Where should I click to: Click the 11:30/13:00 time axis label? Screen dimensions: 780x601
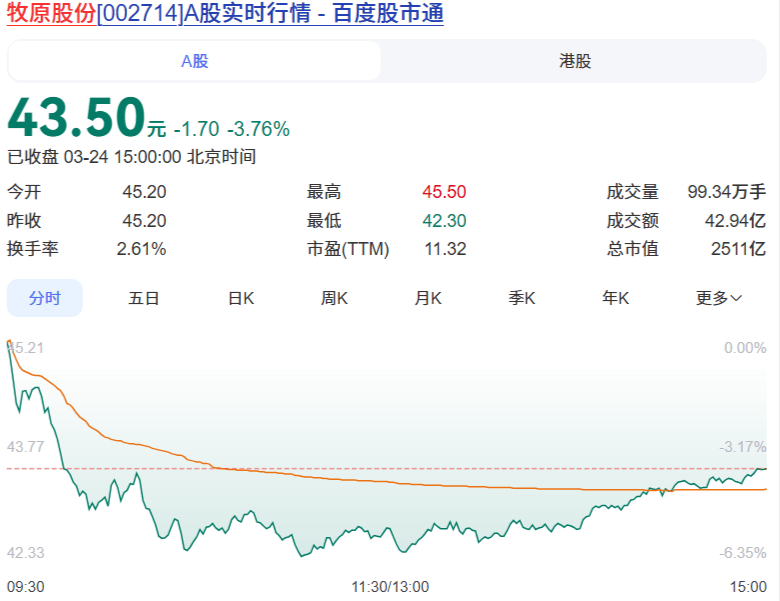coord(390,586)
